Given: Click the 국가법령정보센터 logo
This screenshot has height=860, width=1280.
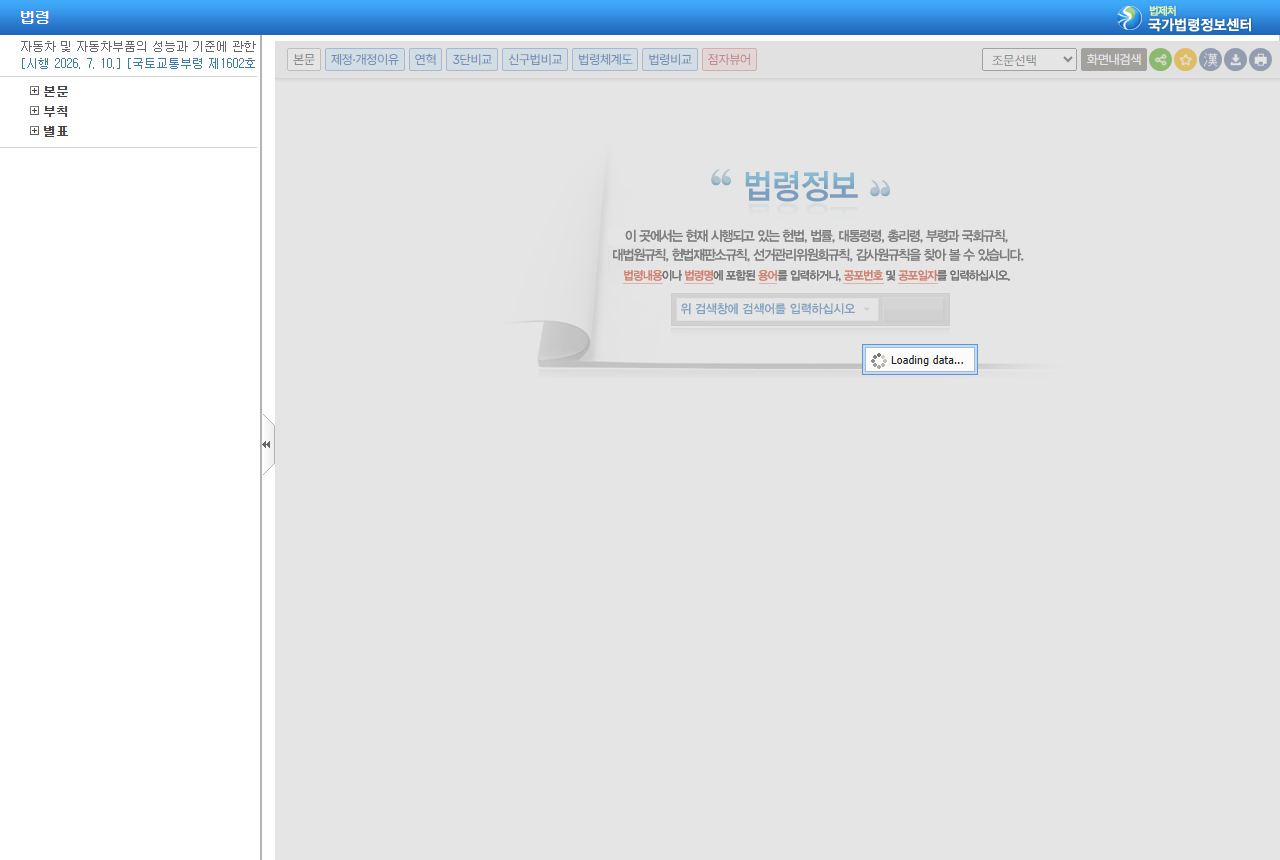Looking at the screenshot, I should 1184,18.
